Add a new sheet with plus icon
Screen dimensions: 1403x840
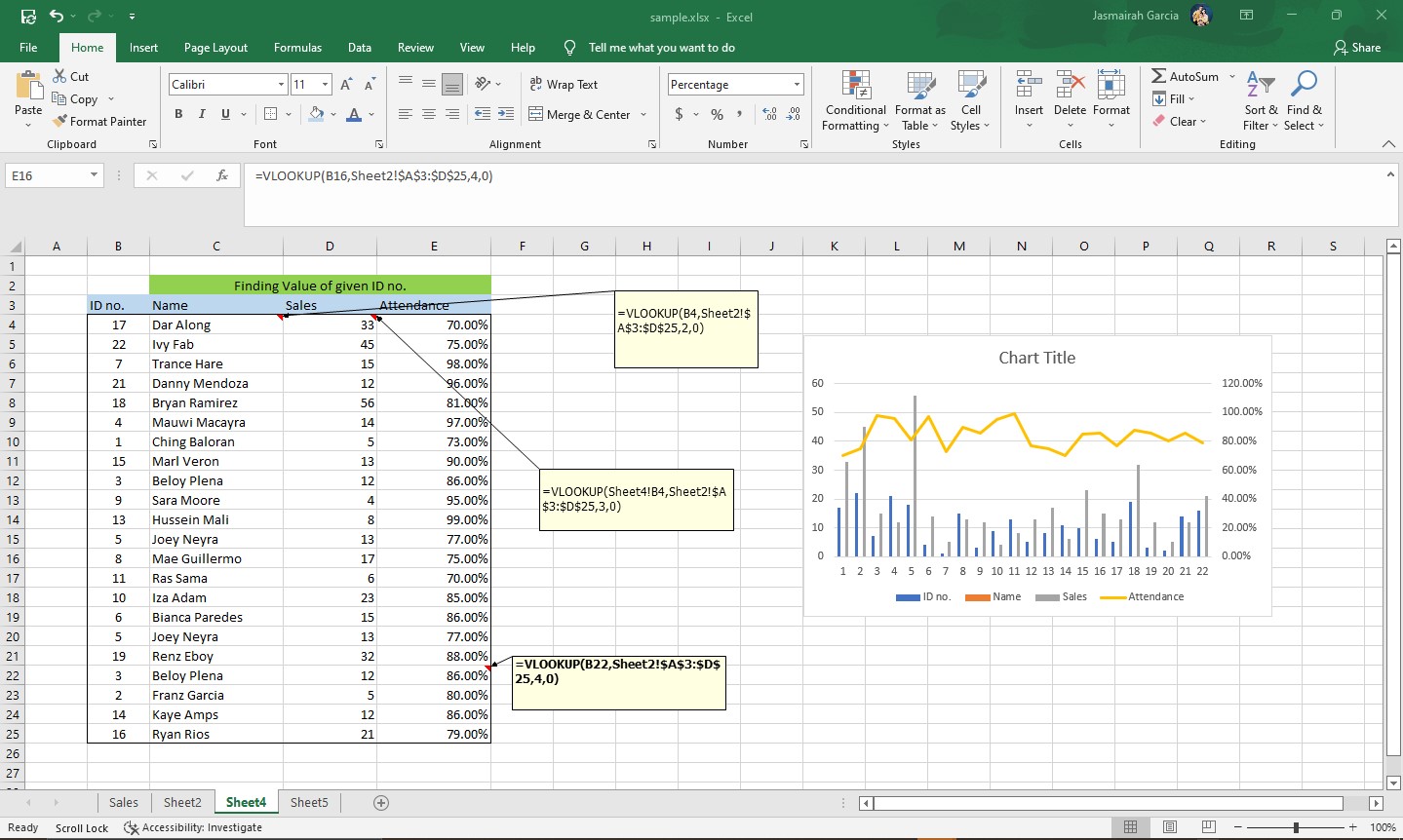(381, 802)
